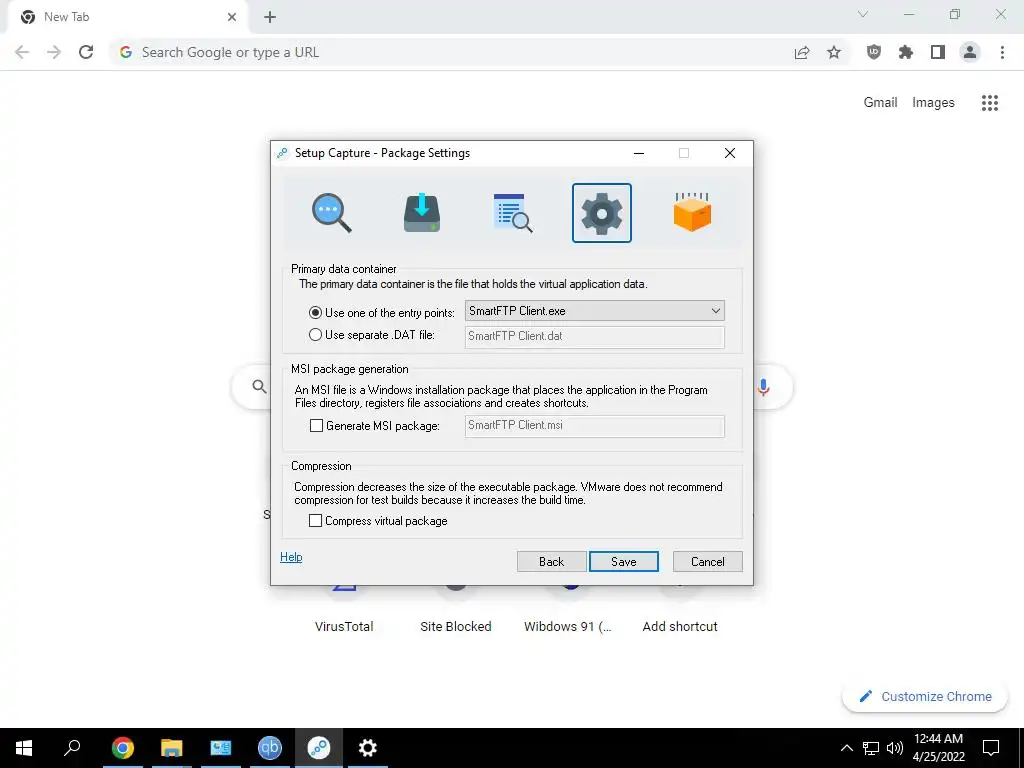Open the Chrome profile avatar
The width and height of the screenshot is (1024, 768).
pyautogui.click(x=970, y=52)
